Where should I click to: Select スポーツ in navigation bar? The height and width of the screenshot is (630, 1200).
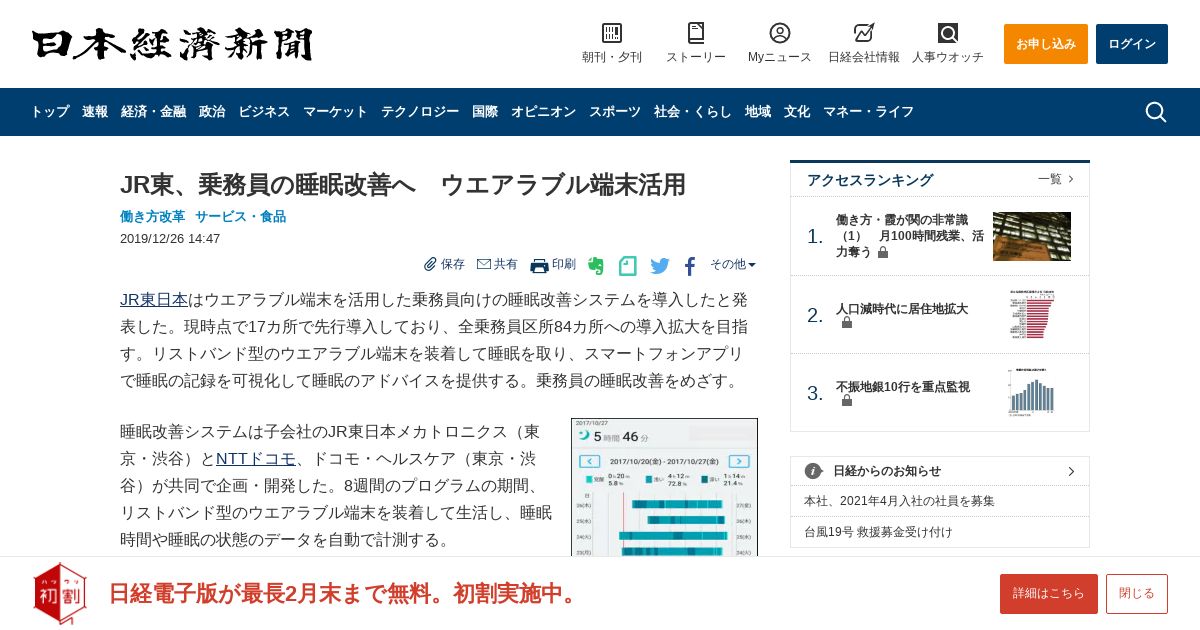pyautogui.click(x=615, y=112)
